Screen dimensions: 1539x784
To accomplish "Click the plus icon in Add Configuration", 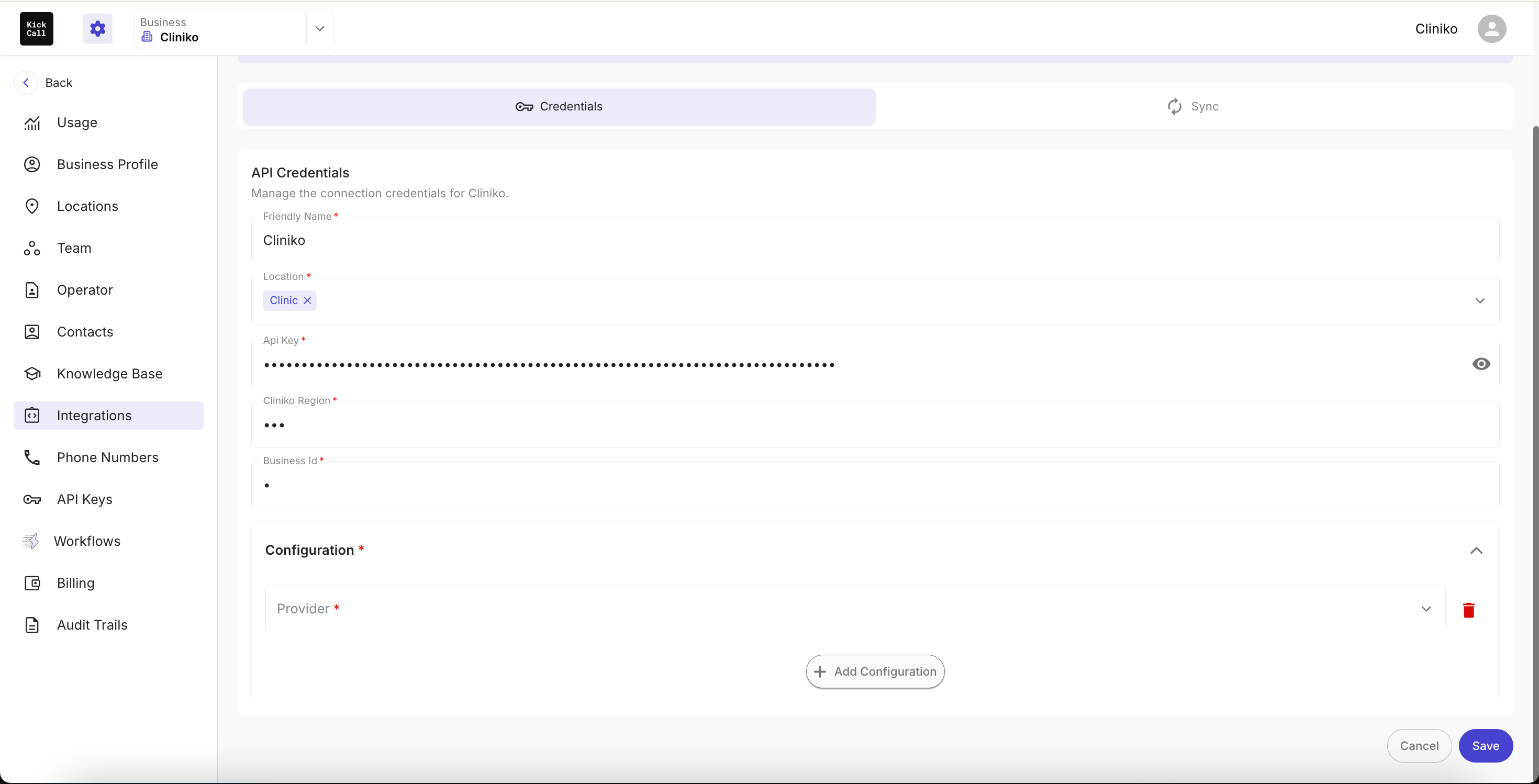I will coord(820,671).
